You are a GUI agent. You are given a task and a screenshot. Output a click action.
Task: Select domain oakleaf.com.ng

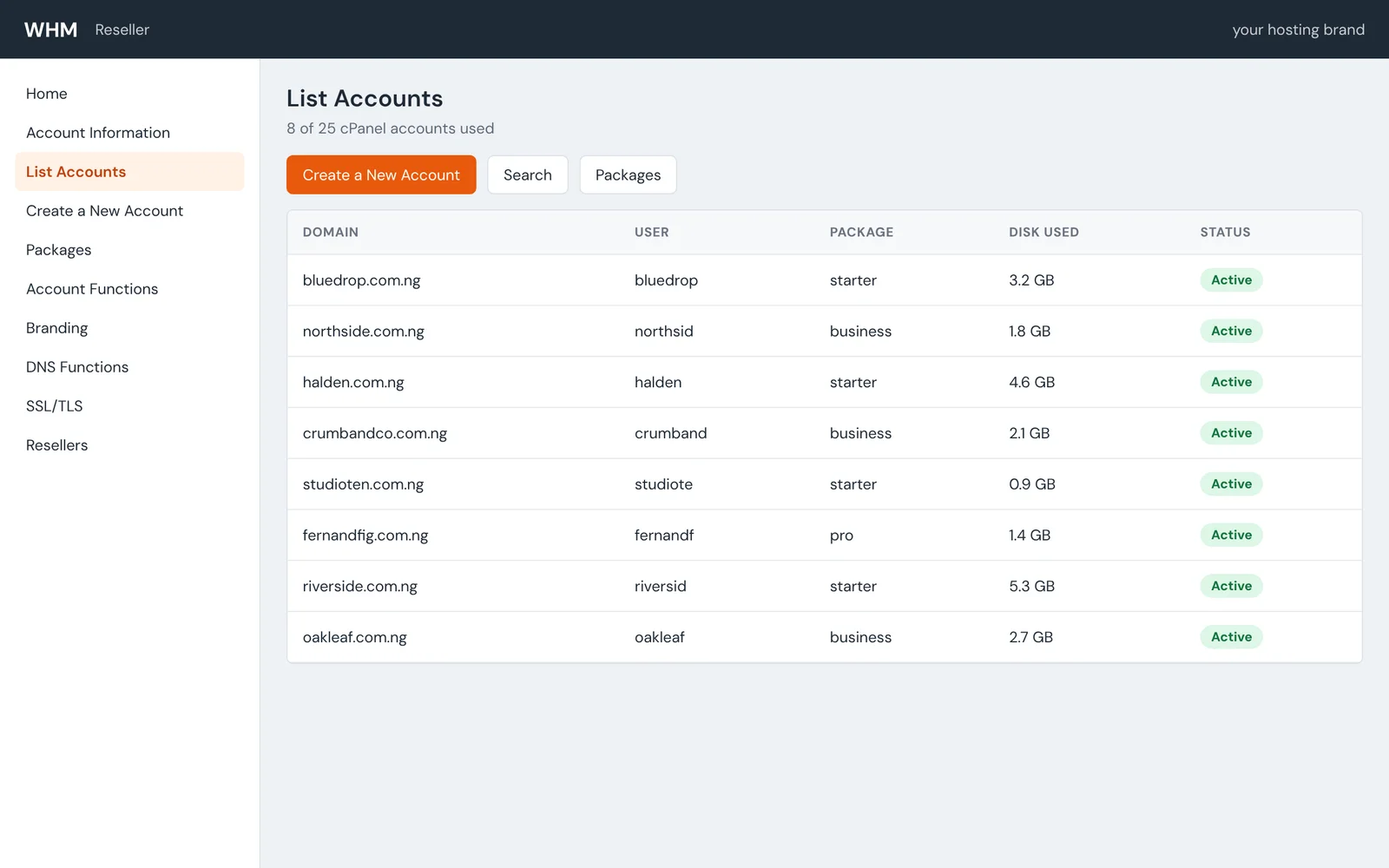[x=355, y=638]
